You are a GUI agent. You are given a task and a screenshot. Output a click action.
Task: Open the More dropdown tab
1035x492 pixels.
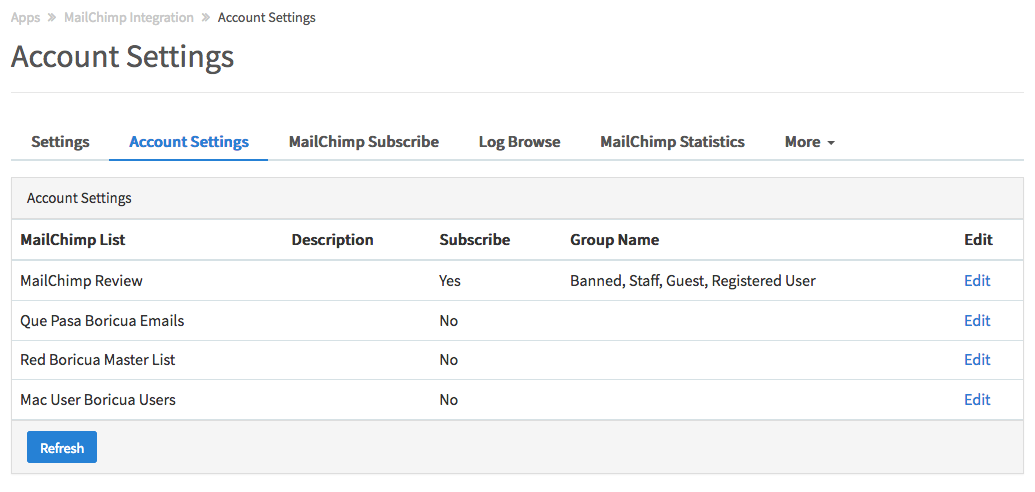(809, 142)
